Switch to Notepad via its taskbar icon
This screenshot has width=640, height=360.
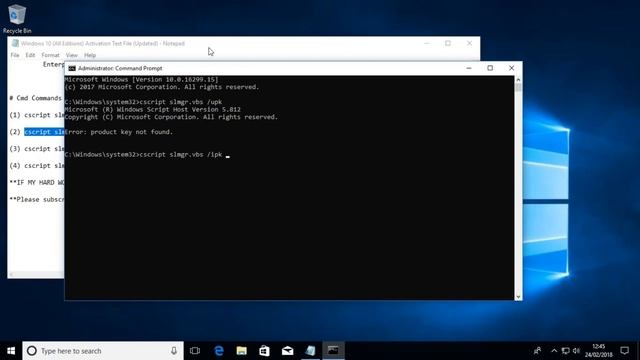coord(310,351)
